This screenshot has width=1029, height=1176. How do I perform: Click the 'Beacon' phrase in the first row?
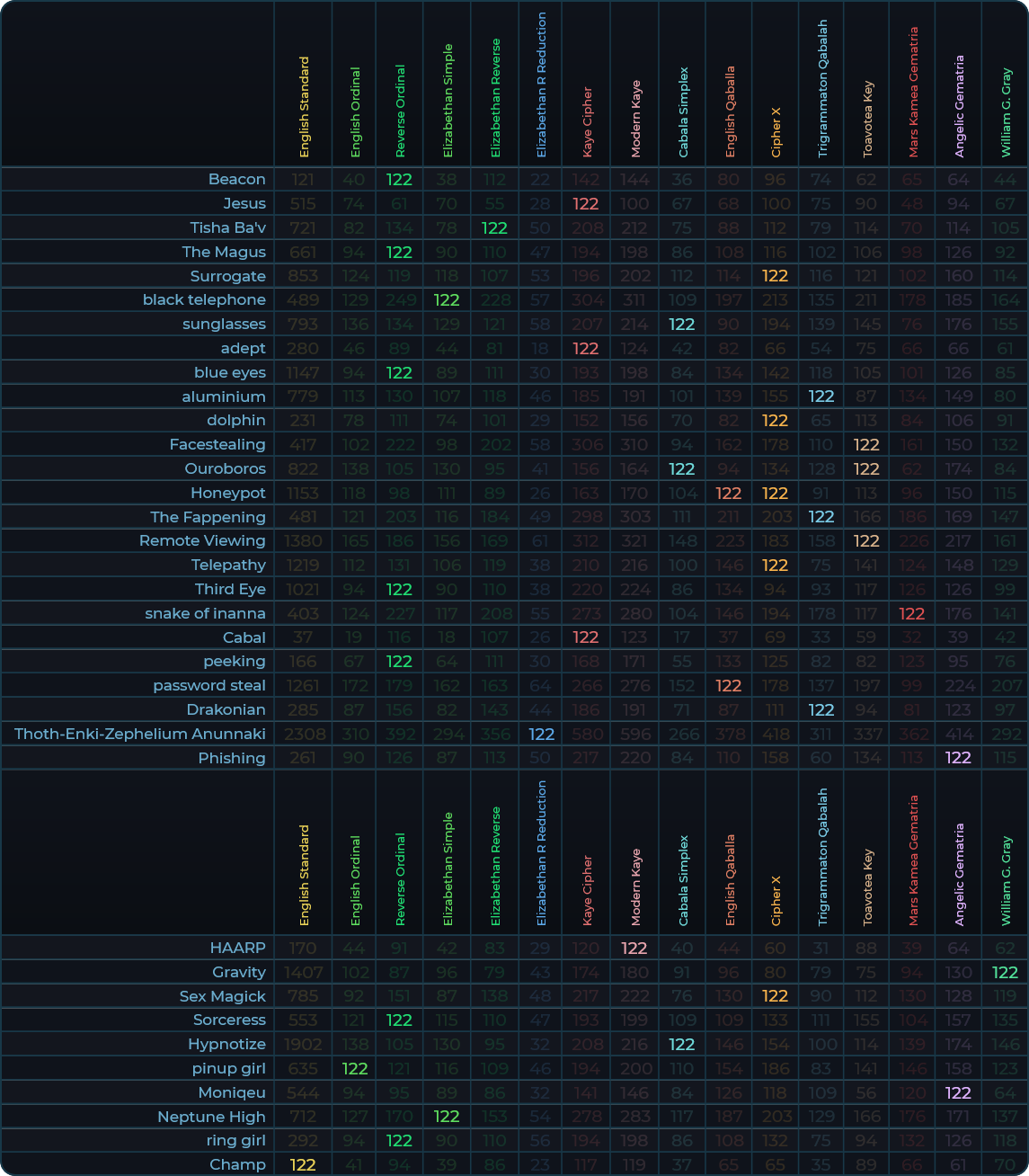tap(236, 179)
